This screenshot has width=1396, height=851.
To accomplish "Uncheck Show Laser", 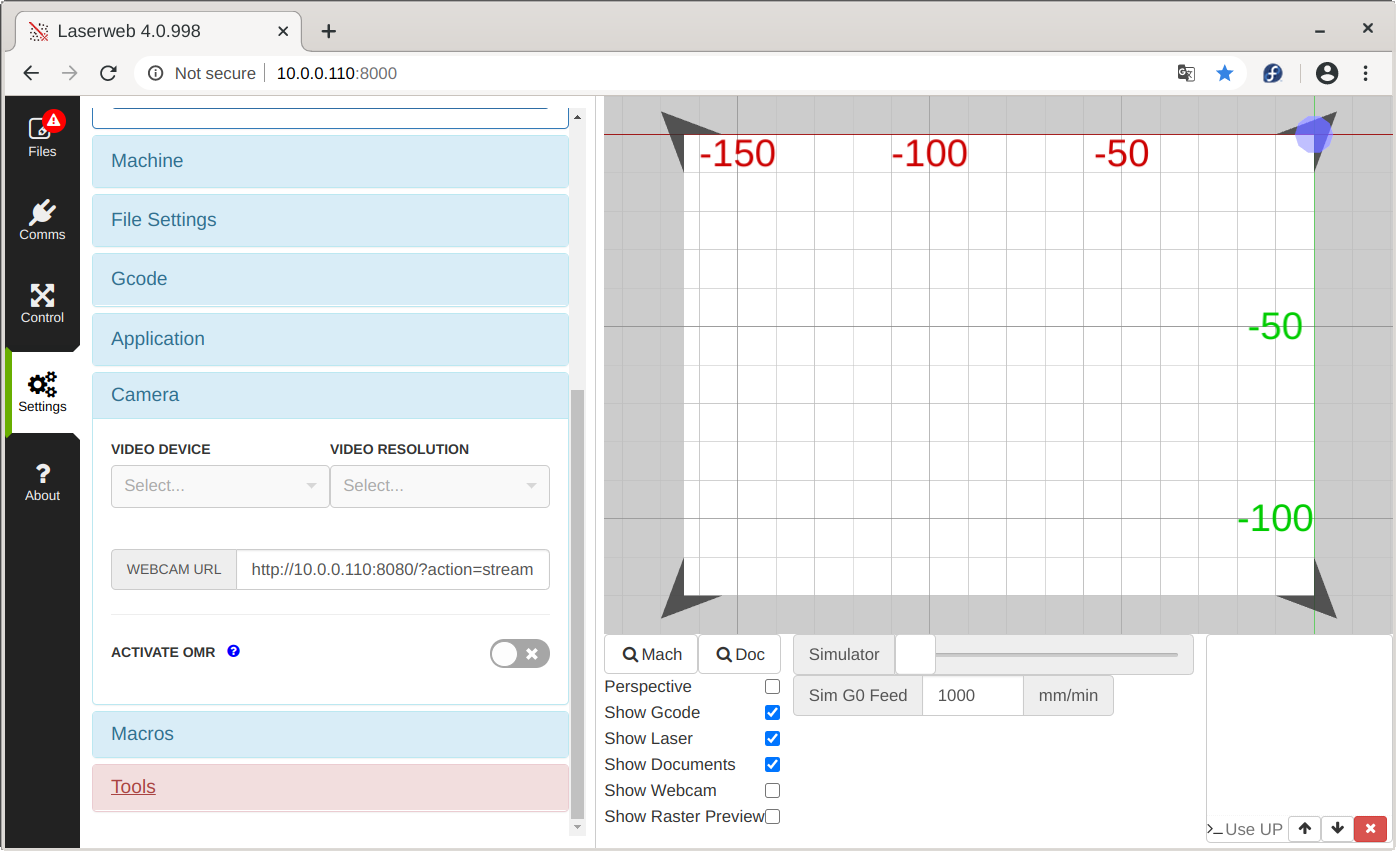I will coord(772,739).
